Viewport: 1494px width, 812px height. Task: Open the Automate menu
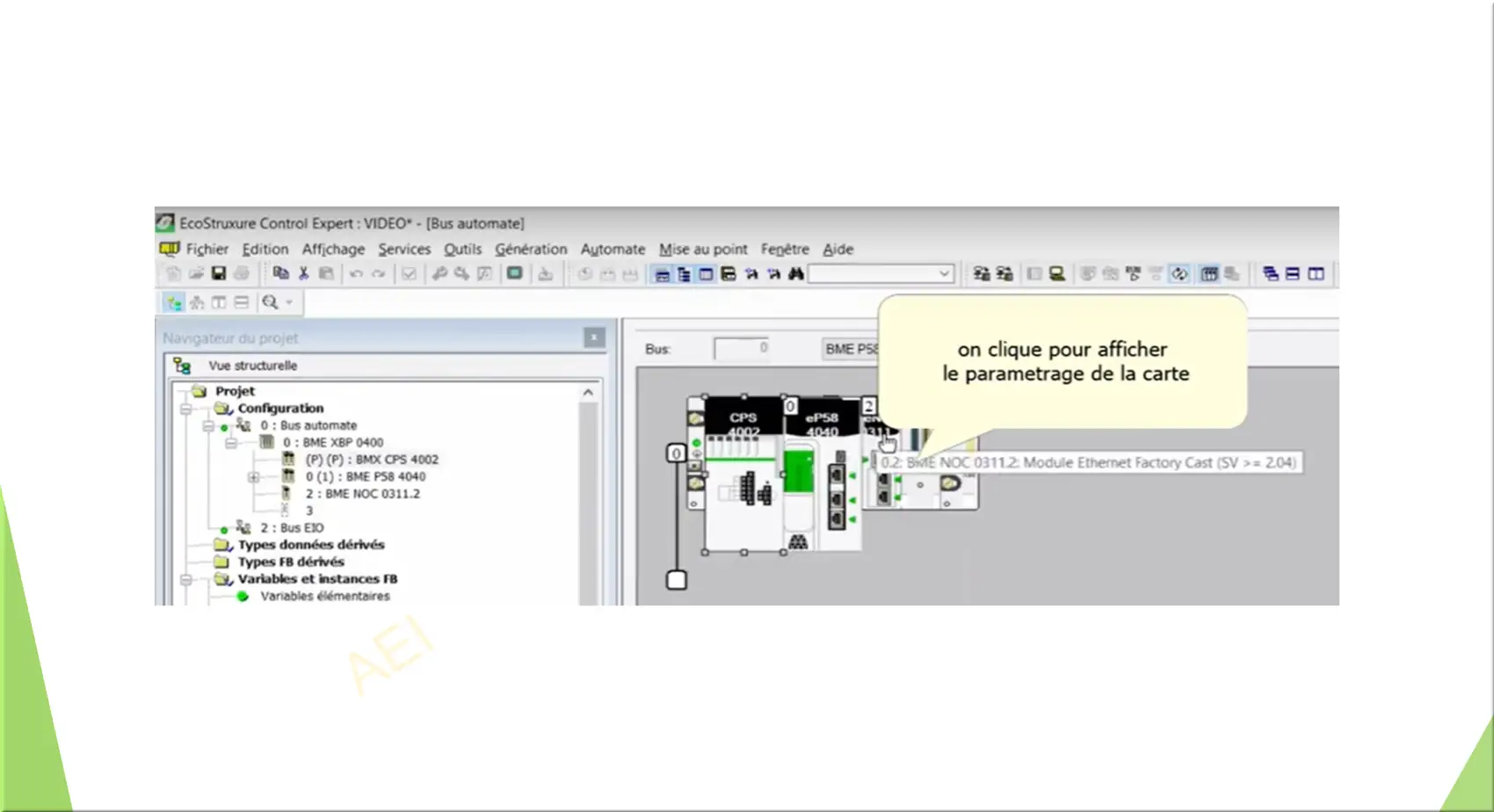click(x=613, y=250)
